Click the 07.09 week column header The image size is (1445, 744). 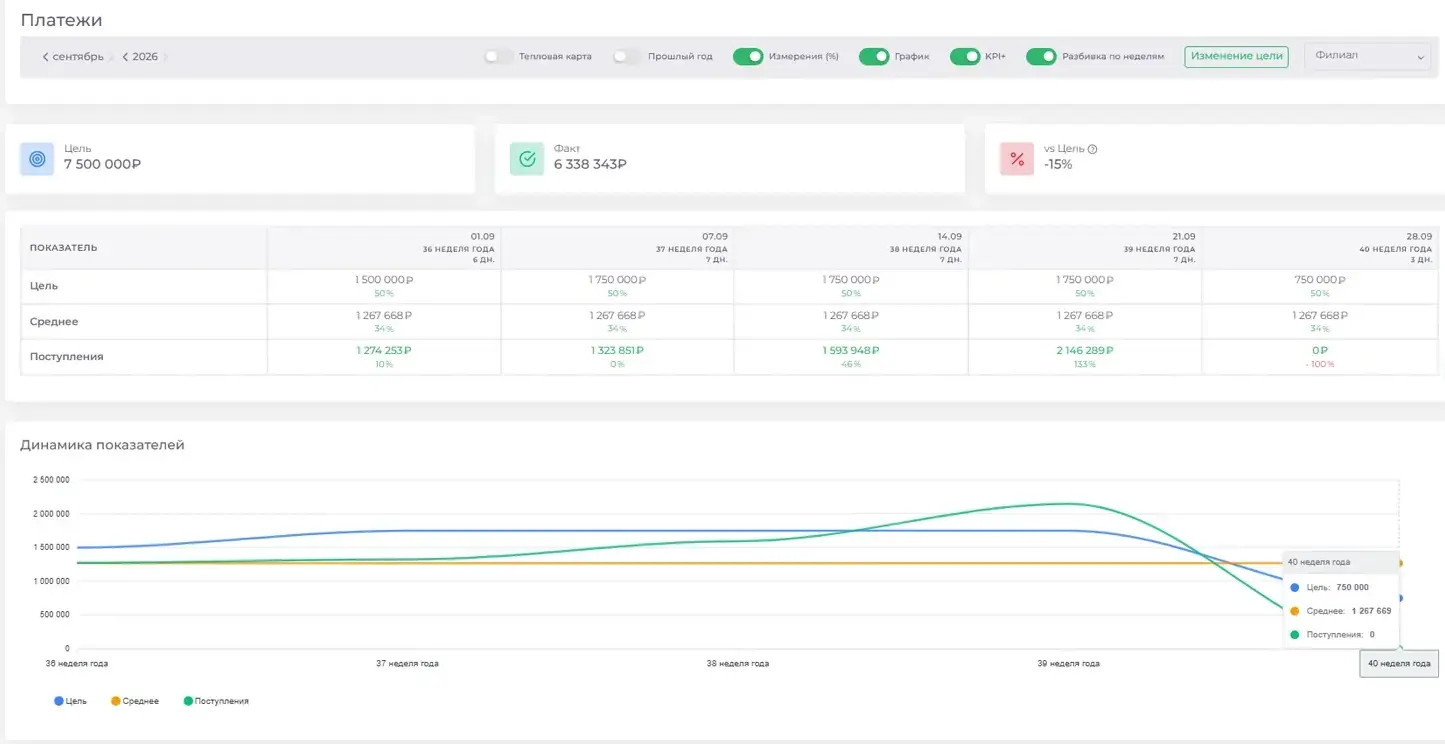point(617,248)
